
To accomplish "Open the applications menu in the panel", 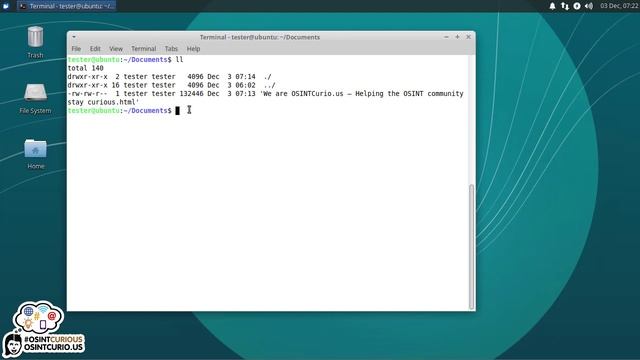I will (6, 6).
